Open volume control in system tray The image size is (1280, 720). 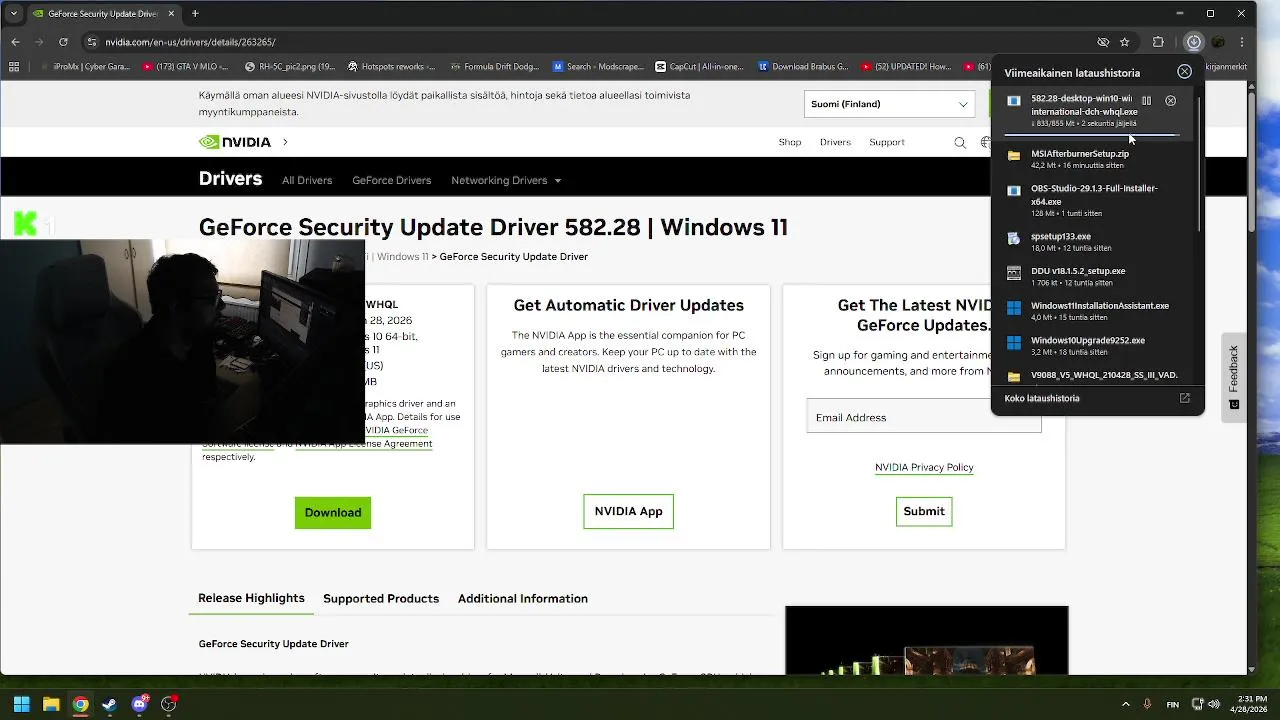(1214, 704)
